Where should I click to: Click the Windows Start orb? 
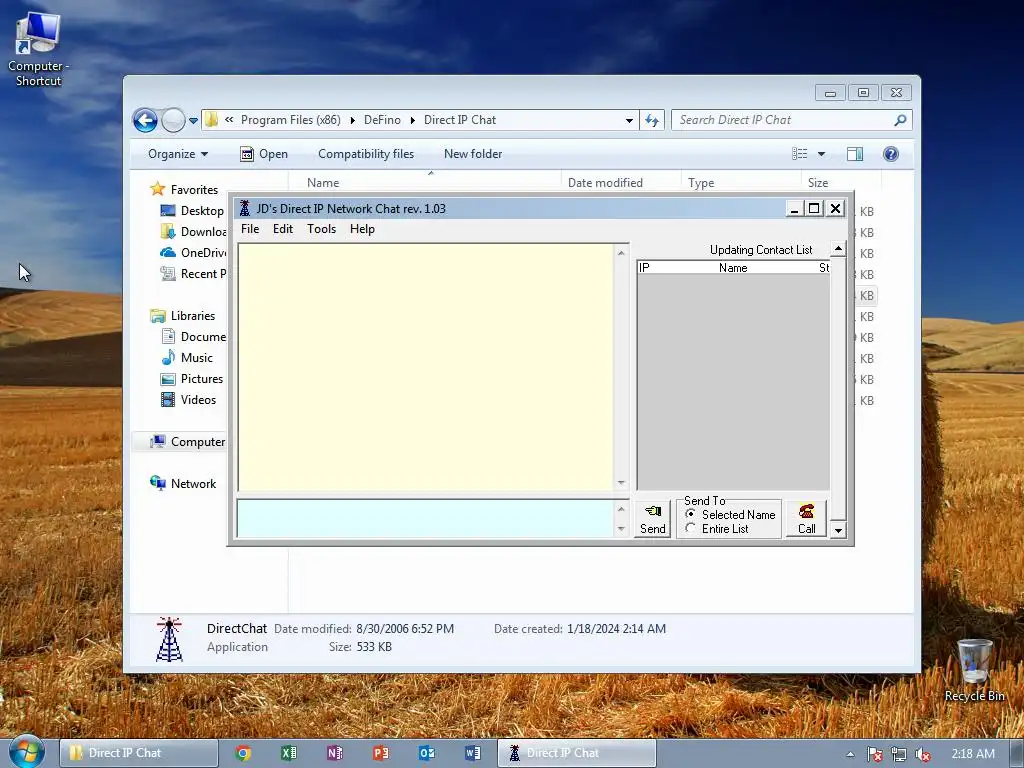pyautogui.click(x=26, y=752)
